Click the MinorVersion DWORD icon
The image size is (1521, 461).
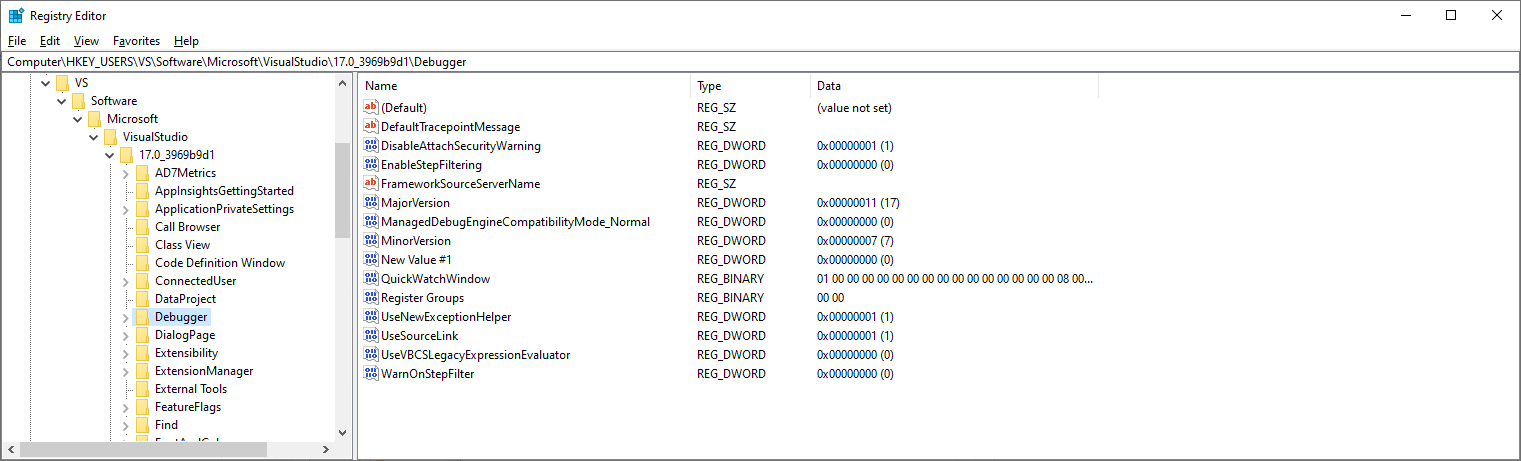click(371, 240)
